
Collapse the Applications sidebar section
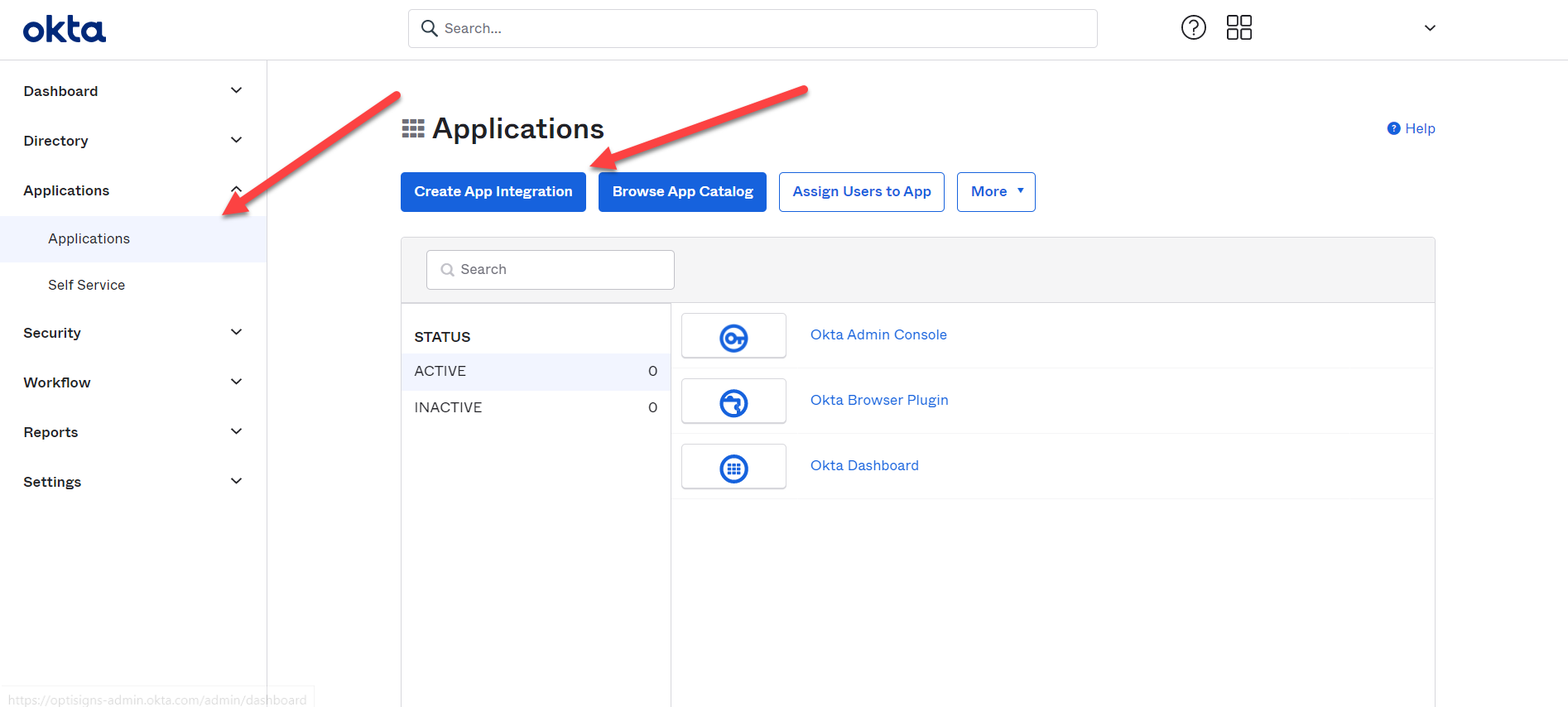click(x=236, y=190)
